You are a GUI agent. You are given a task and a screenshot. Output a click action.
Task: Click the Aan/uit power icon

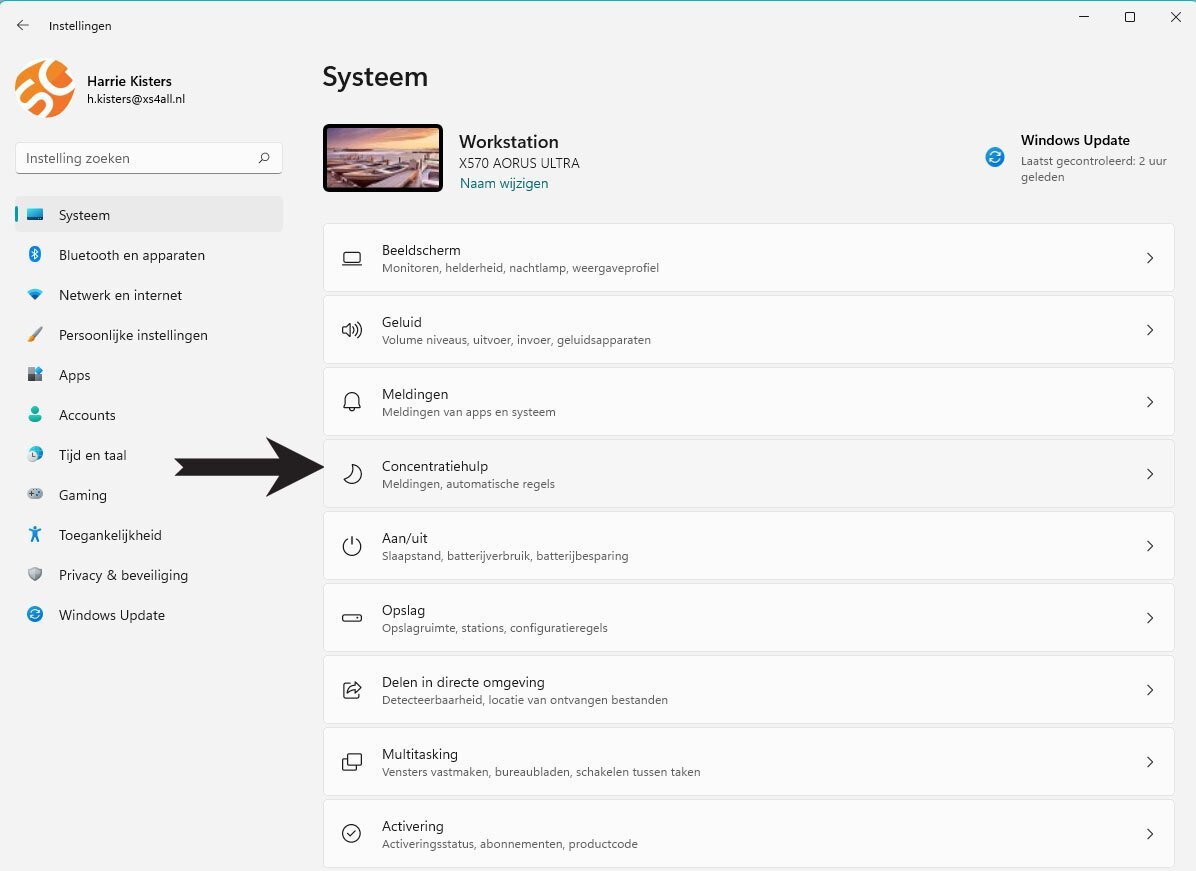click(352, 546)
